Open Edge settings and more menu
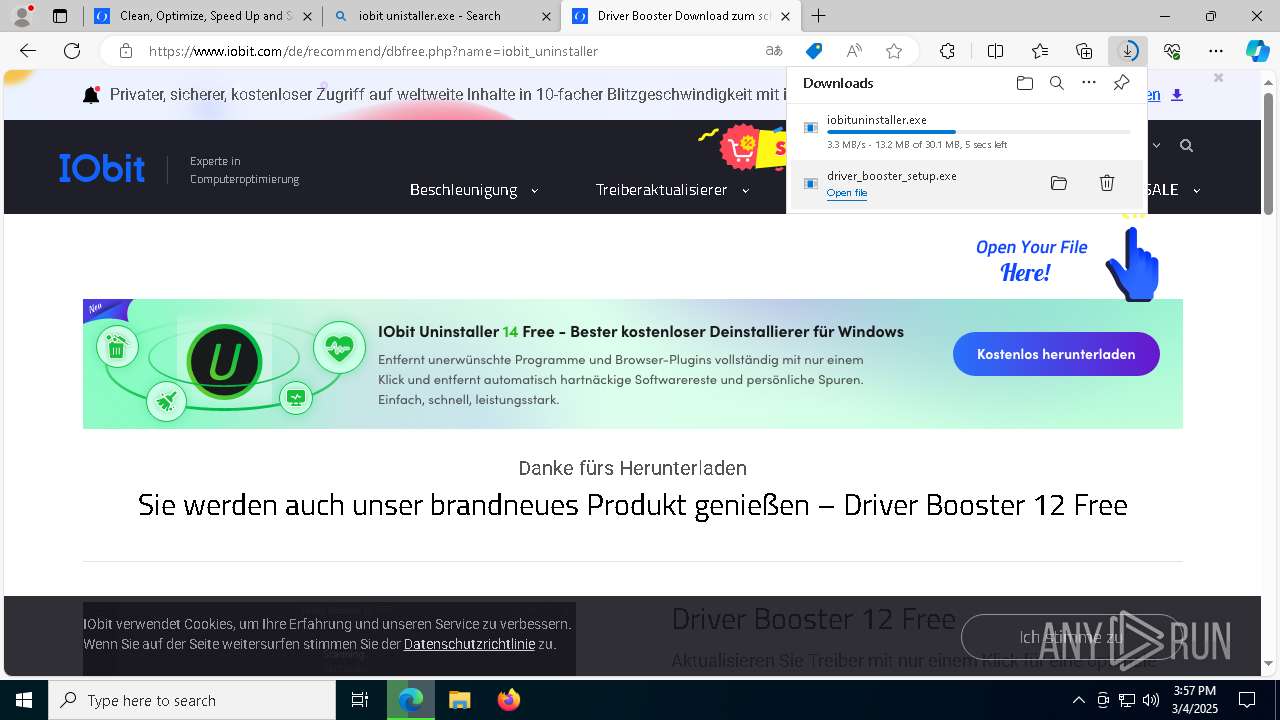 pyautogui.click(x=1216, y=51)
